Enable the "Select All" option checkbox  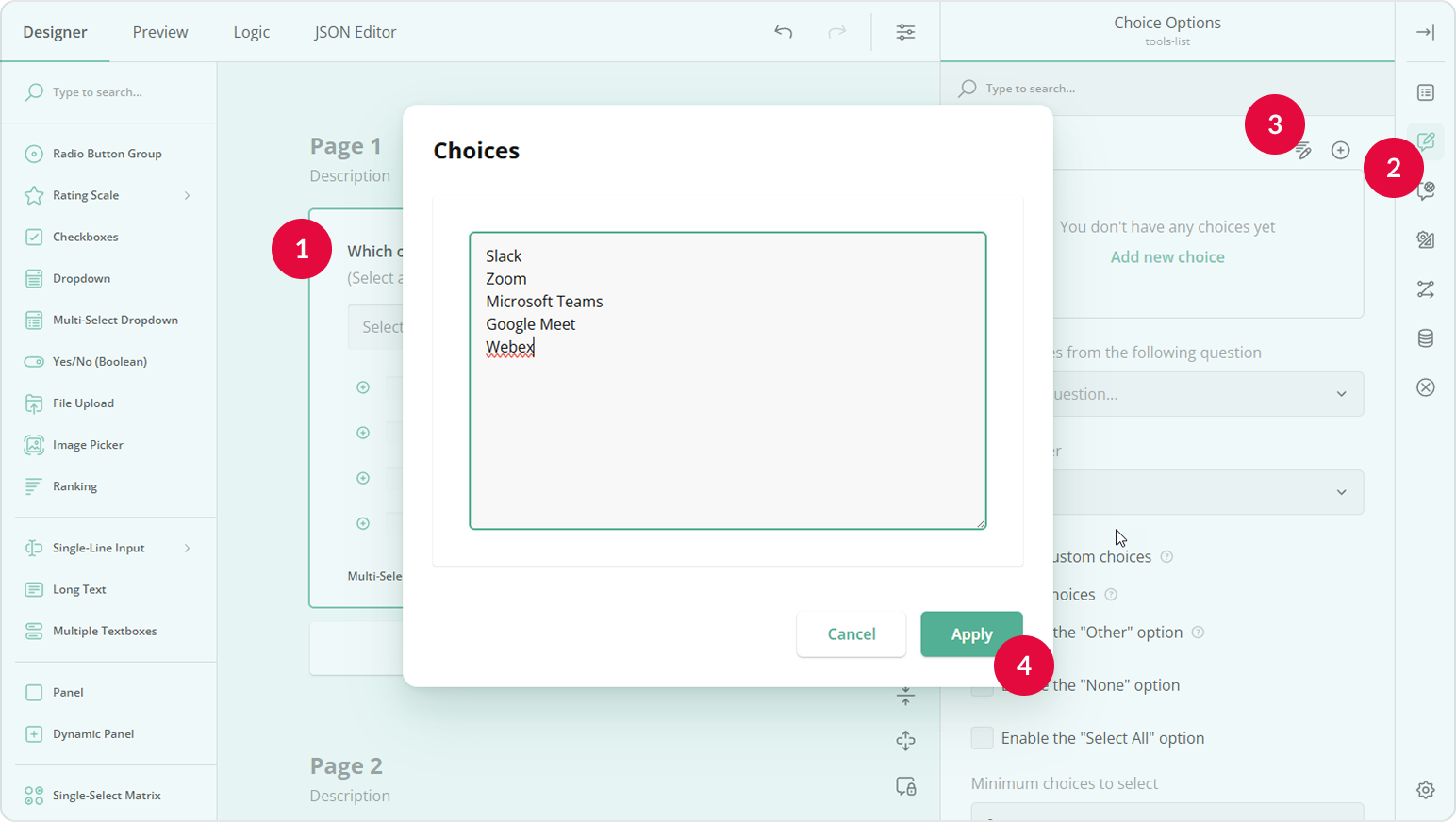[982, 737]
